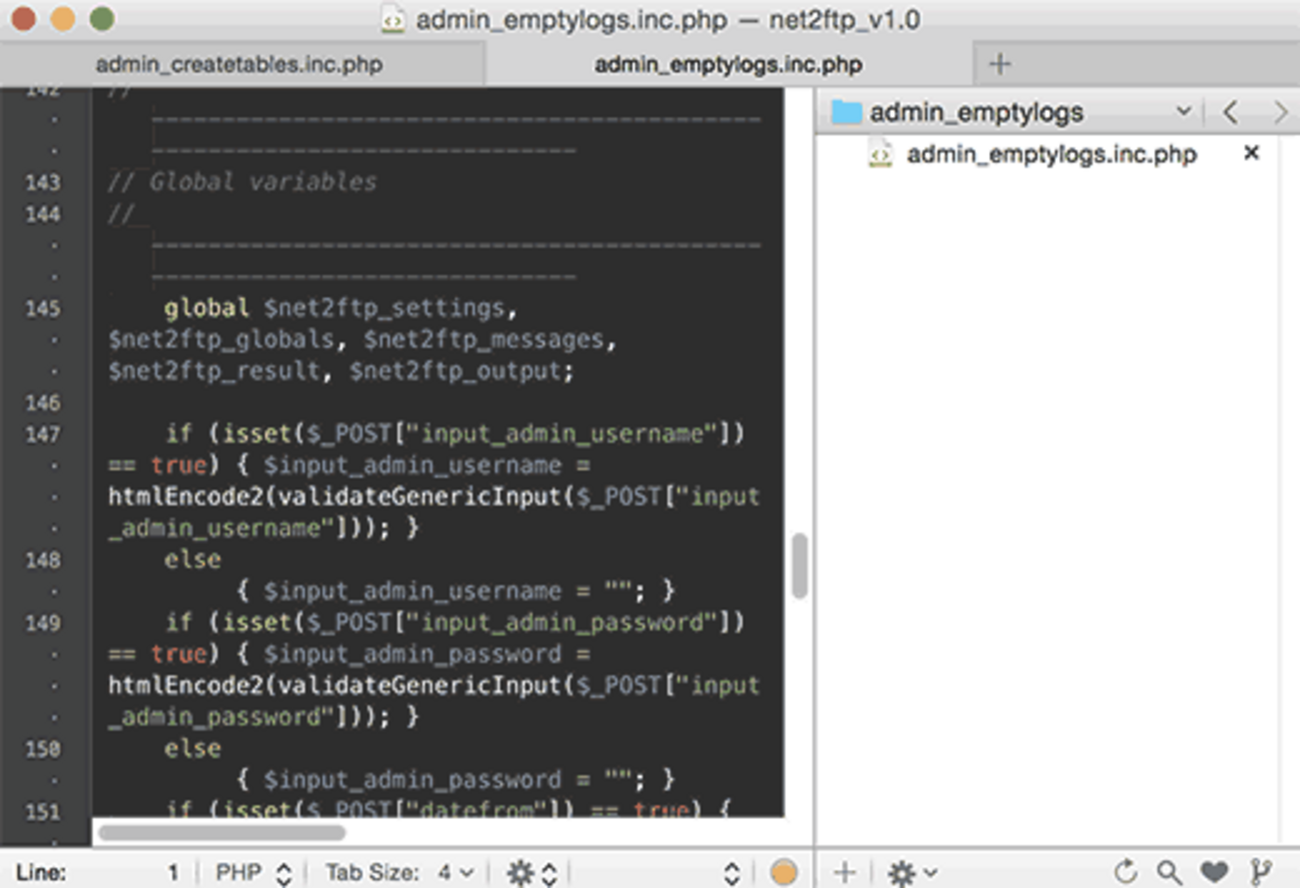Viewport: 1300px width, 888px height.
Task: Navigate forward with the right chevron arrow
Action: (x=1281, y=111)
